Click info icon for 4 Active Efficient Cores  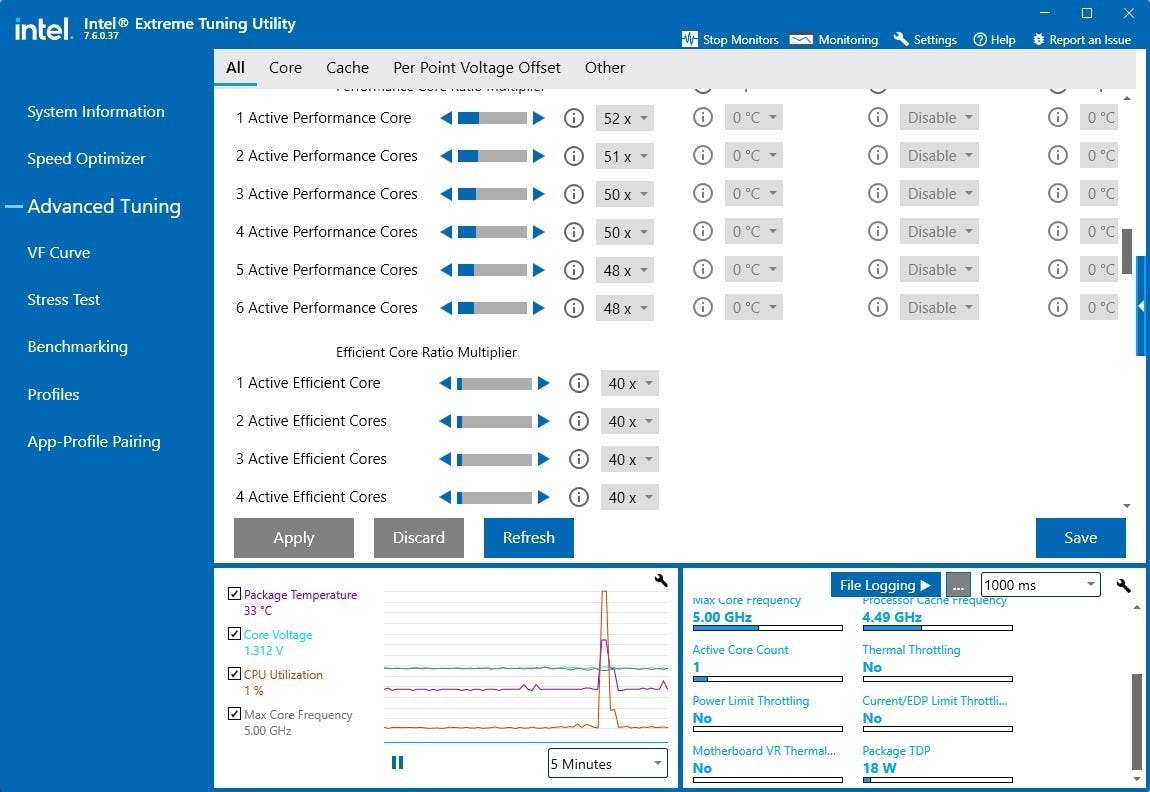coord(578,497)
